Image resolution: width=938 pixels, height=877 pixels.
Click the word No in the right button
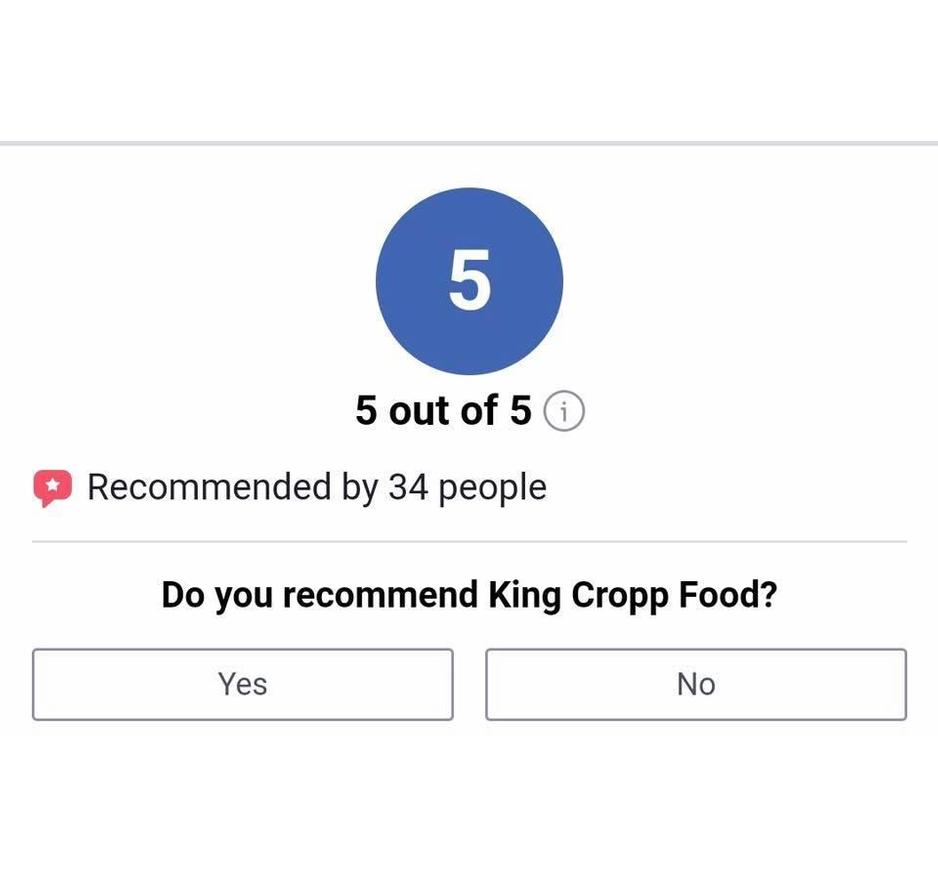pos(696,684)
